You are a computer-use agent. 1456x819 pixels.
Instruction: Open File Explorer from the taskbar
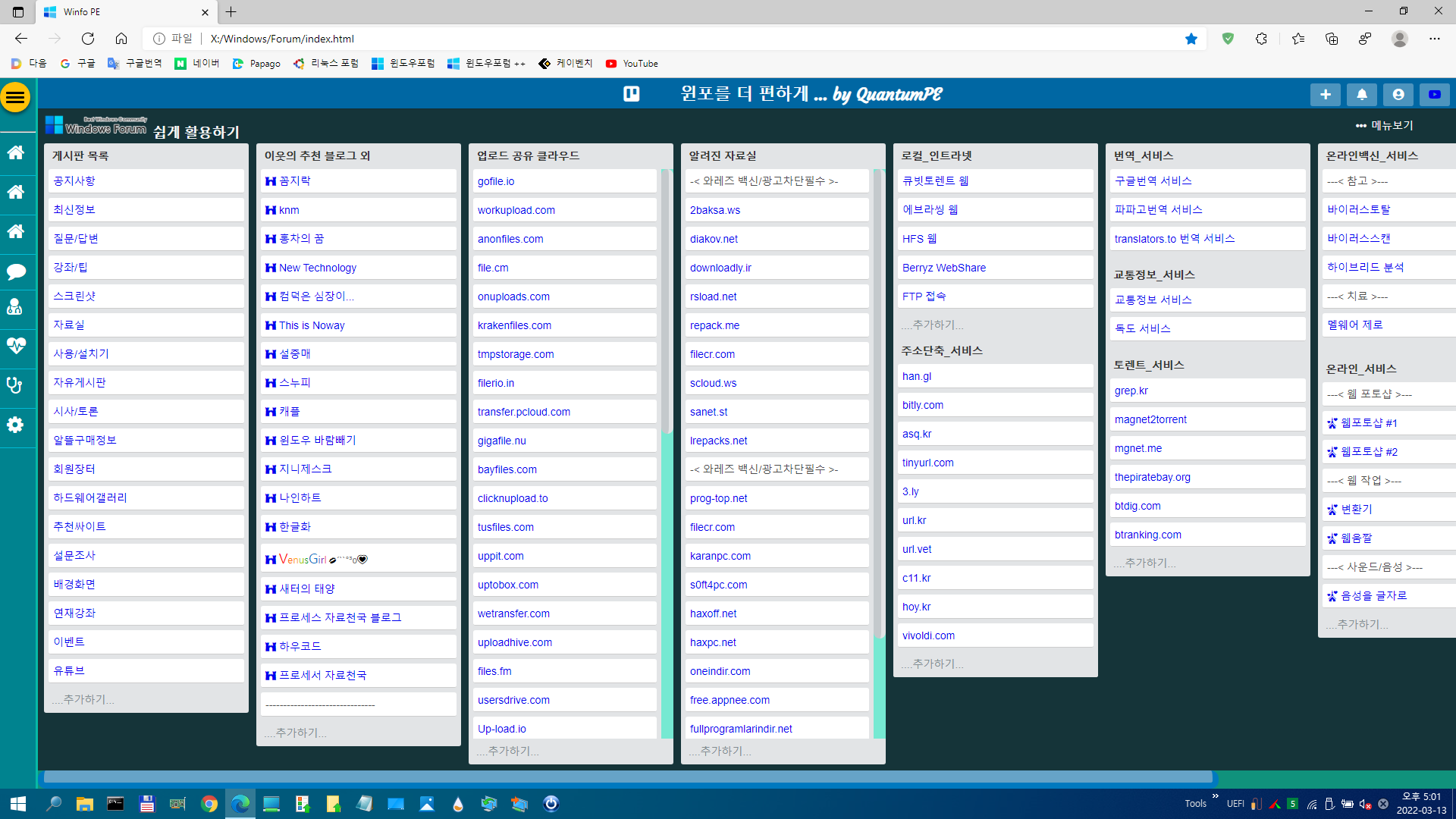(x=84, y=804)
